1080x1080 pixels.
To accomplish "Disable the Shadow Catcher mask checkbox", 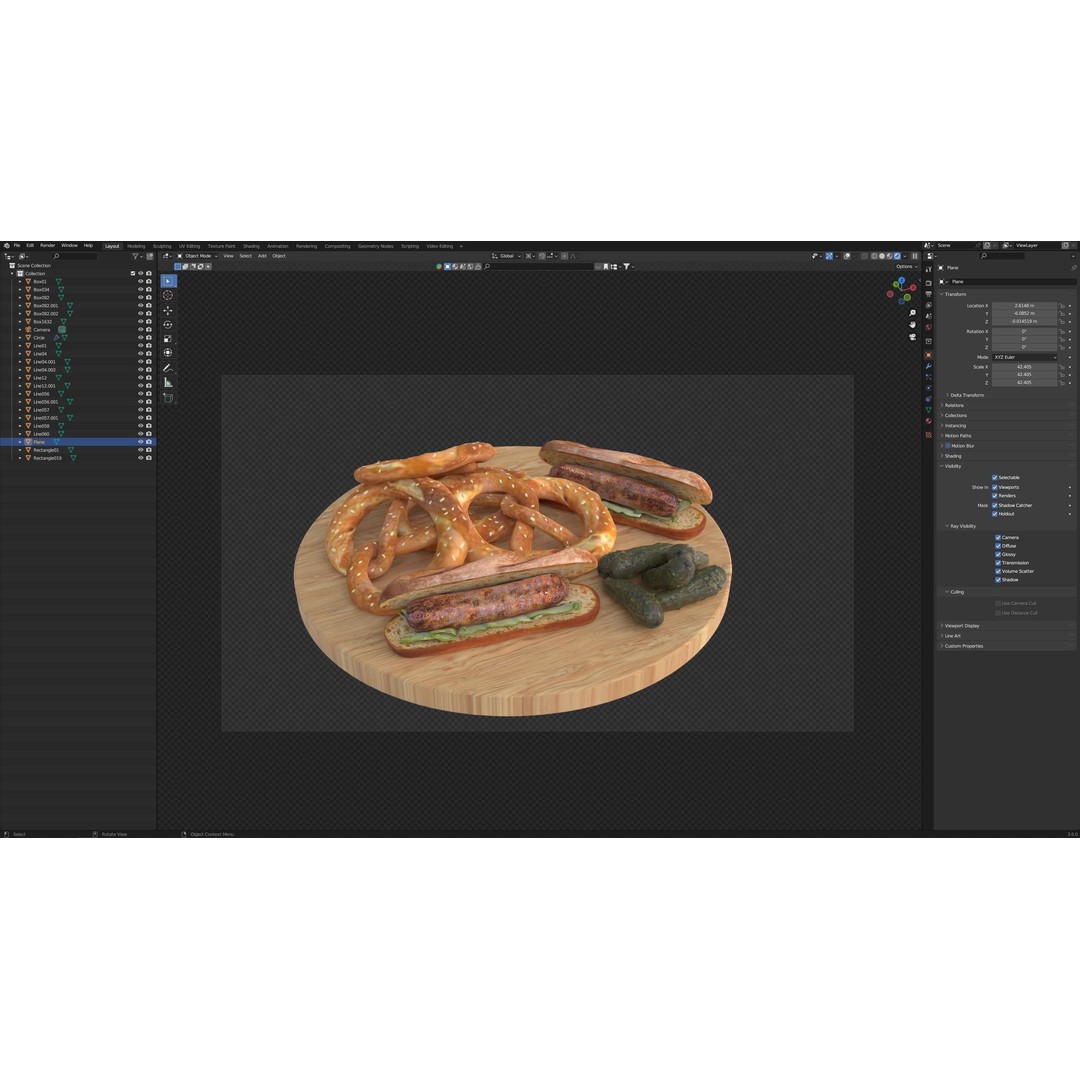I will (995, 505).
